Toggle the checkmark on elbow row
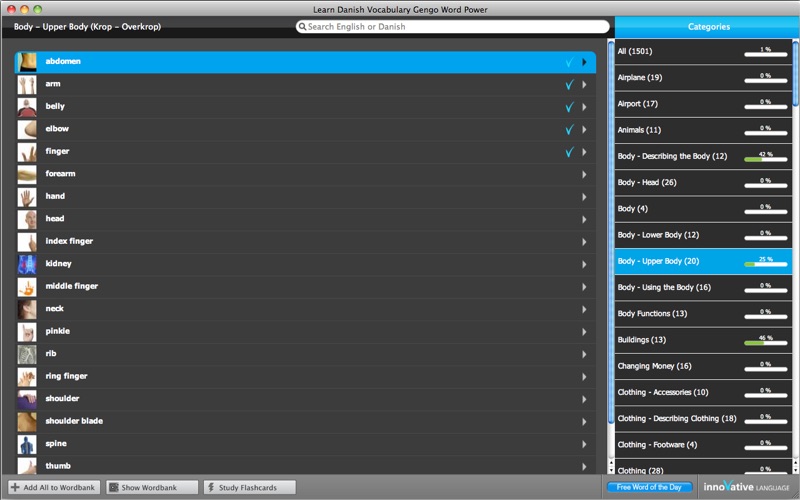Image resolution: width=800 pixels, height=500 pixels. [569, 130]
